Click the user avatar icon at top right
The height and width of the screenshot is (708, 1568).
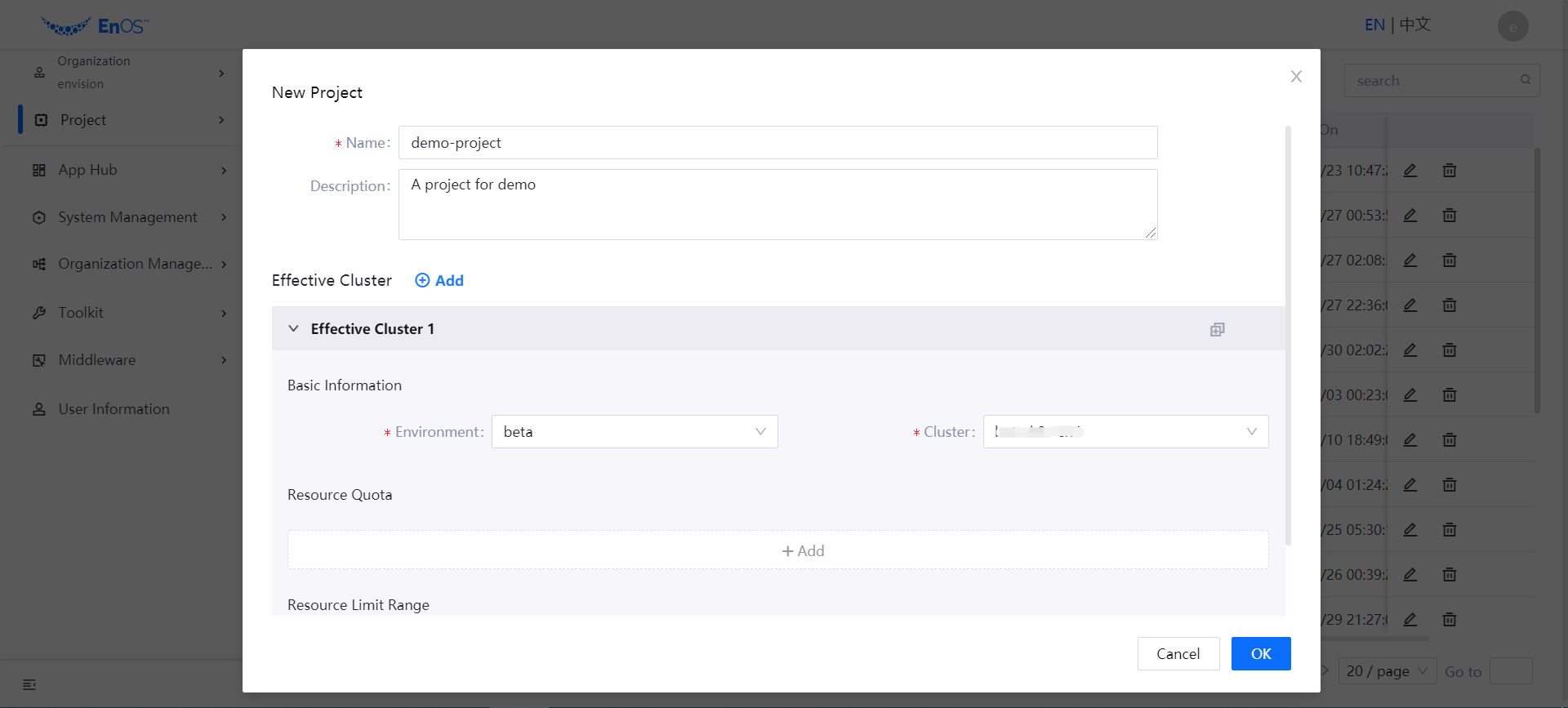point(1512,26)
